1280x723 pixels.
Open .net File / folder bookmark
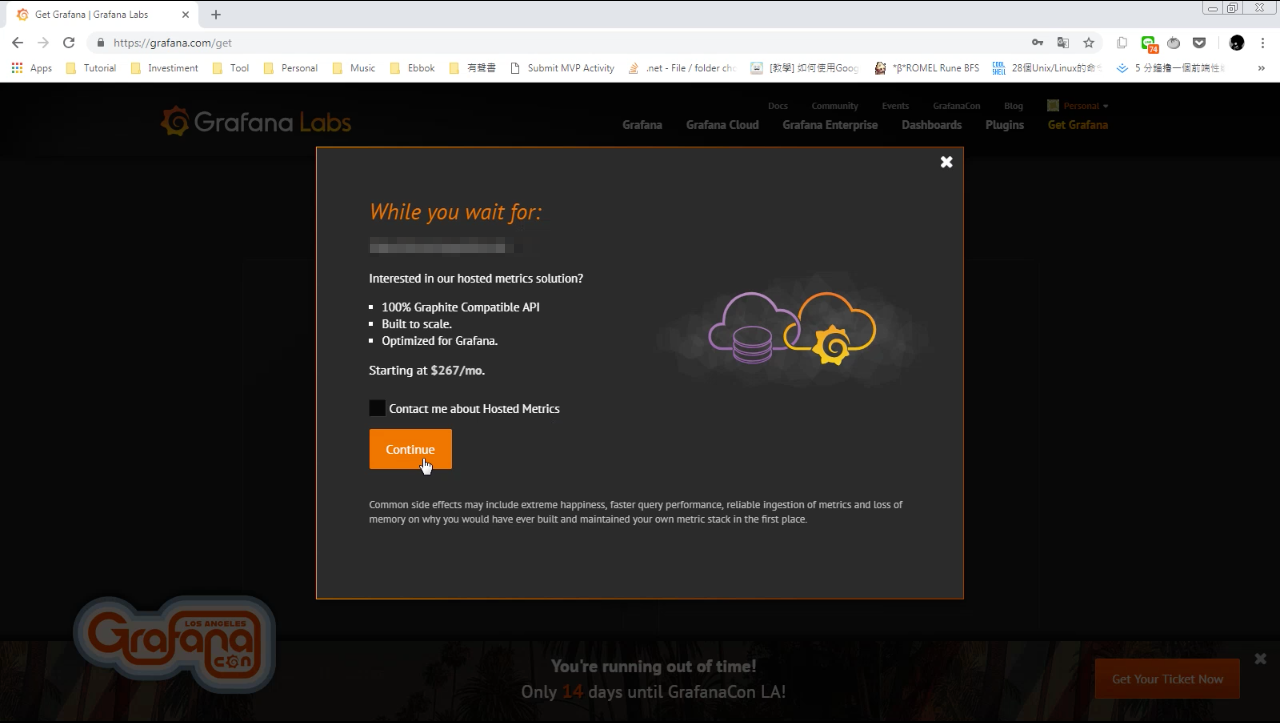pyautogui.click(x=682, y=68)
